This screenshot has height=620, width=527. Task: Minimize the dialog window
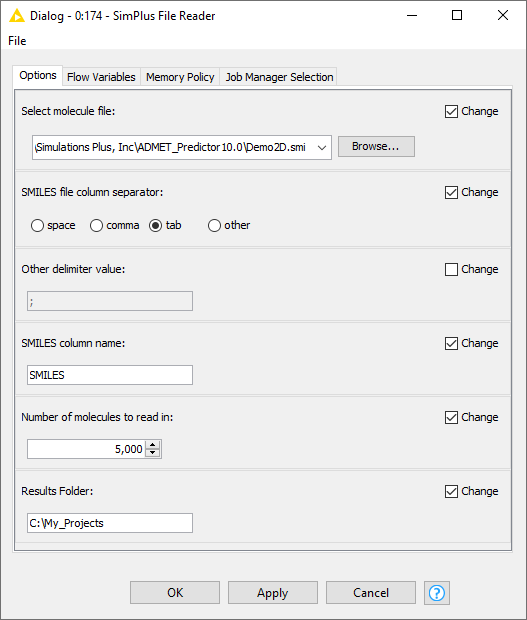tap(412, 16)
